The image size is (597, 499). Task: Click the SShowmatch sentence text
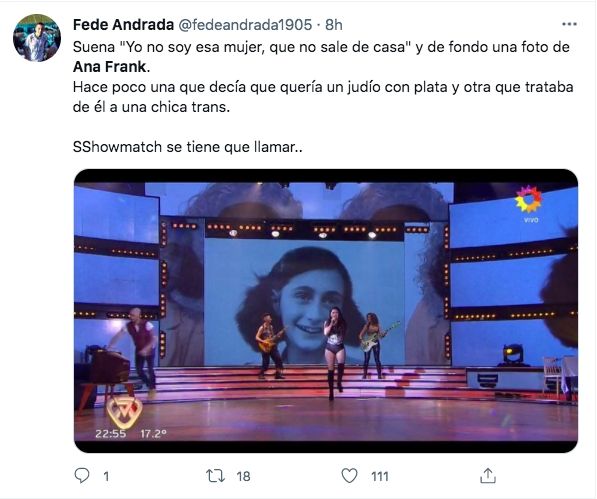click(x=187, y=147)
